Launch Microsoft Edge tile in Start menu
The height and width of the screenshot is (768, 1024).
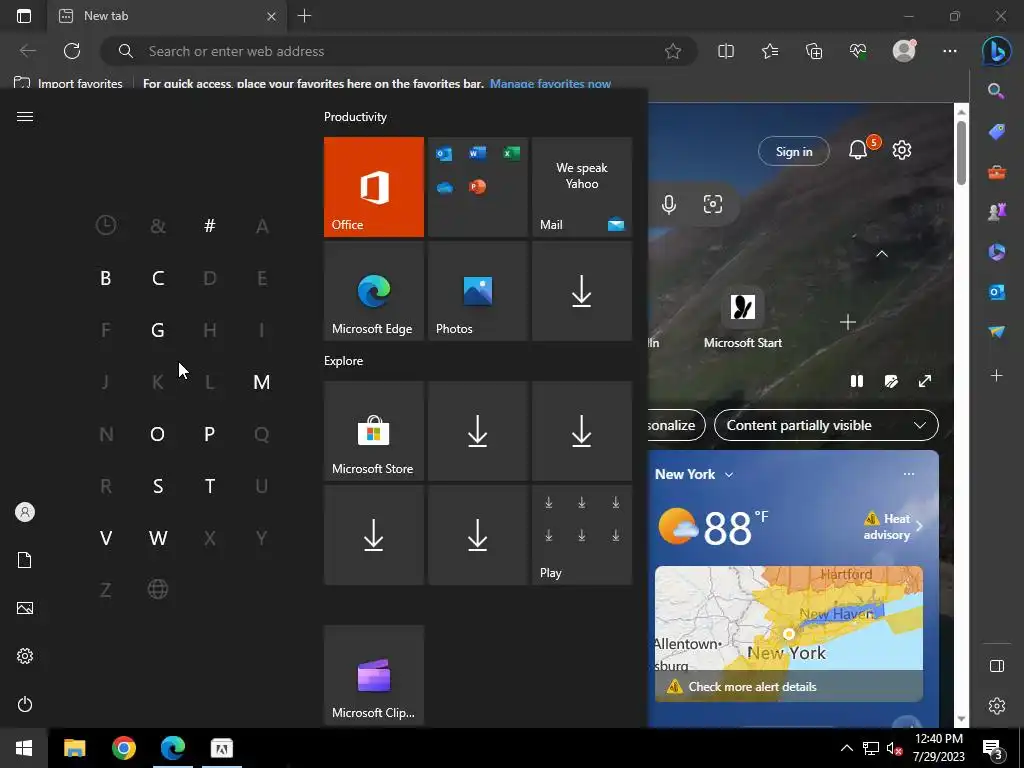click(374, 291)
